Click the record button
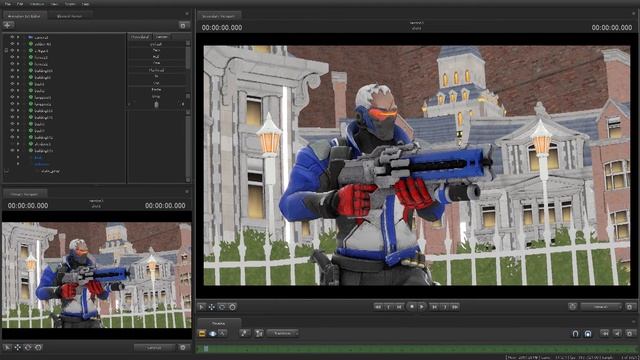 (411, 306)
